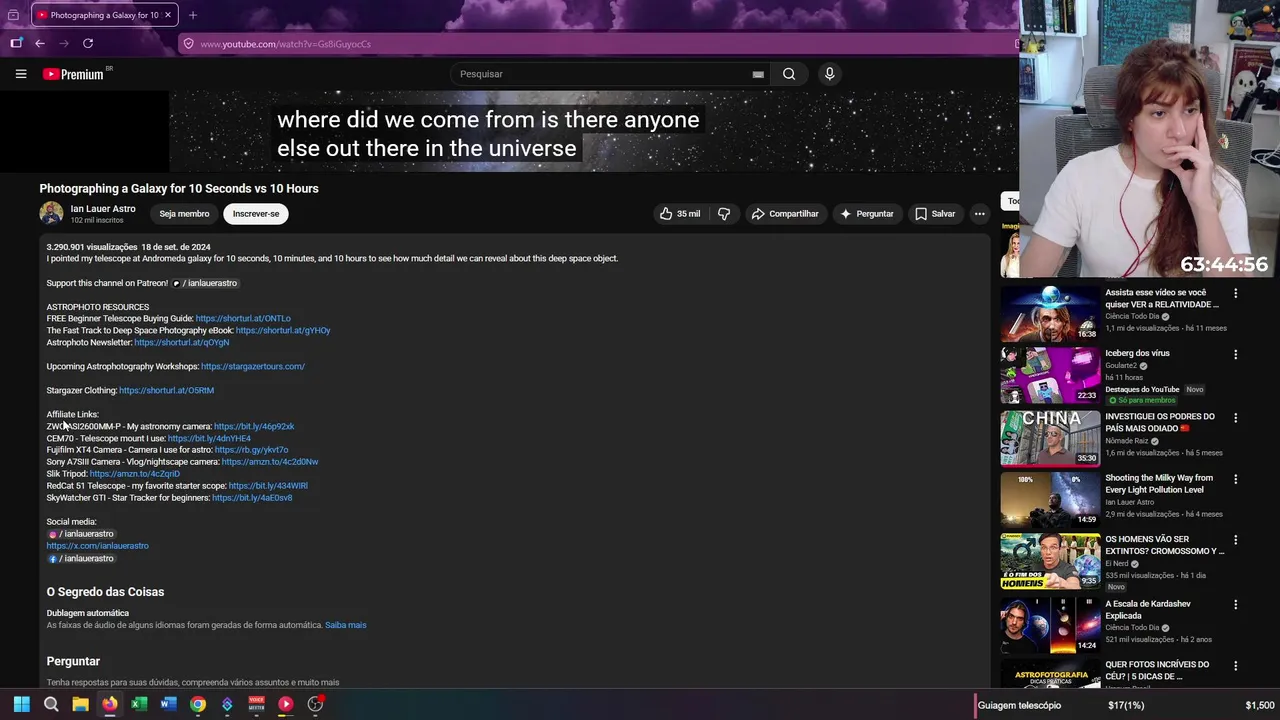Click Ian Lauer Astro channel name
Image resolution: width=1280 pixels, height=720 pixels.
pos(103,209)
